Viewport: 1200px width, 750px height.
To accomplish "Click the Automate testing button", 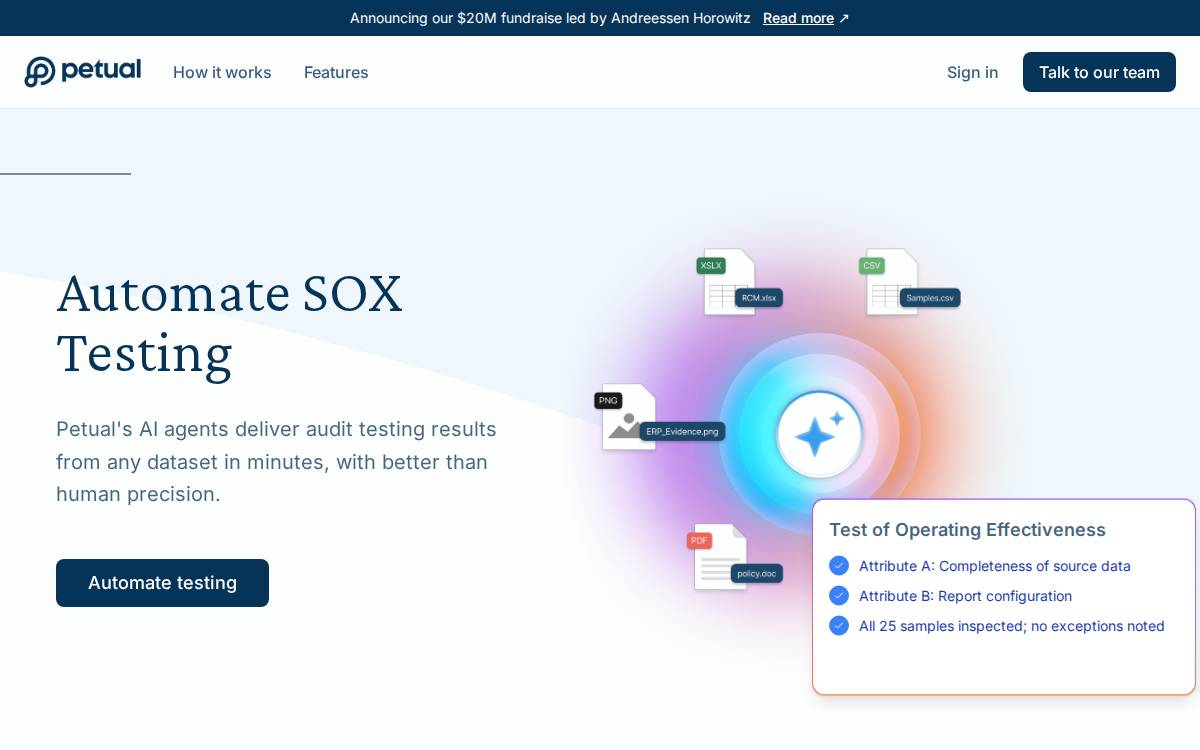I will (x=162, y=583).
